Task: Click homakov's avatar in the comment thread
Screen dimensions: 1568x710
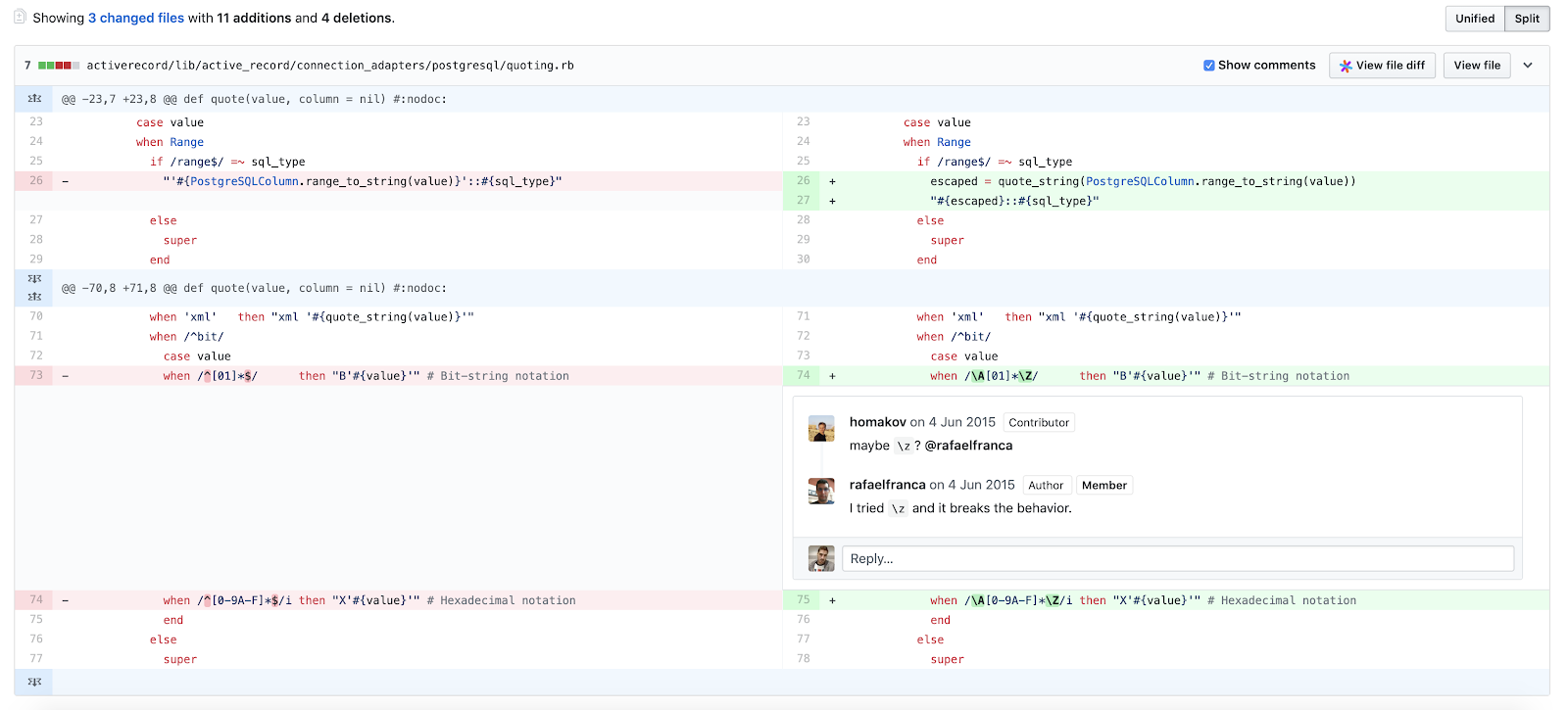Action: pos(821,428)
